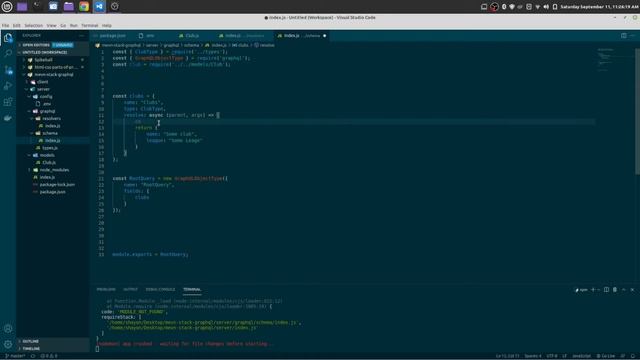Open the Docker view in activity bar

(x=8, y=118)
